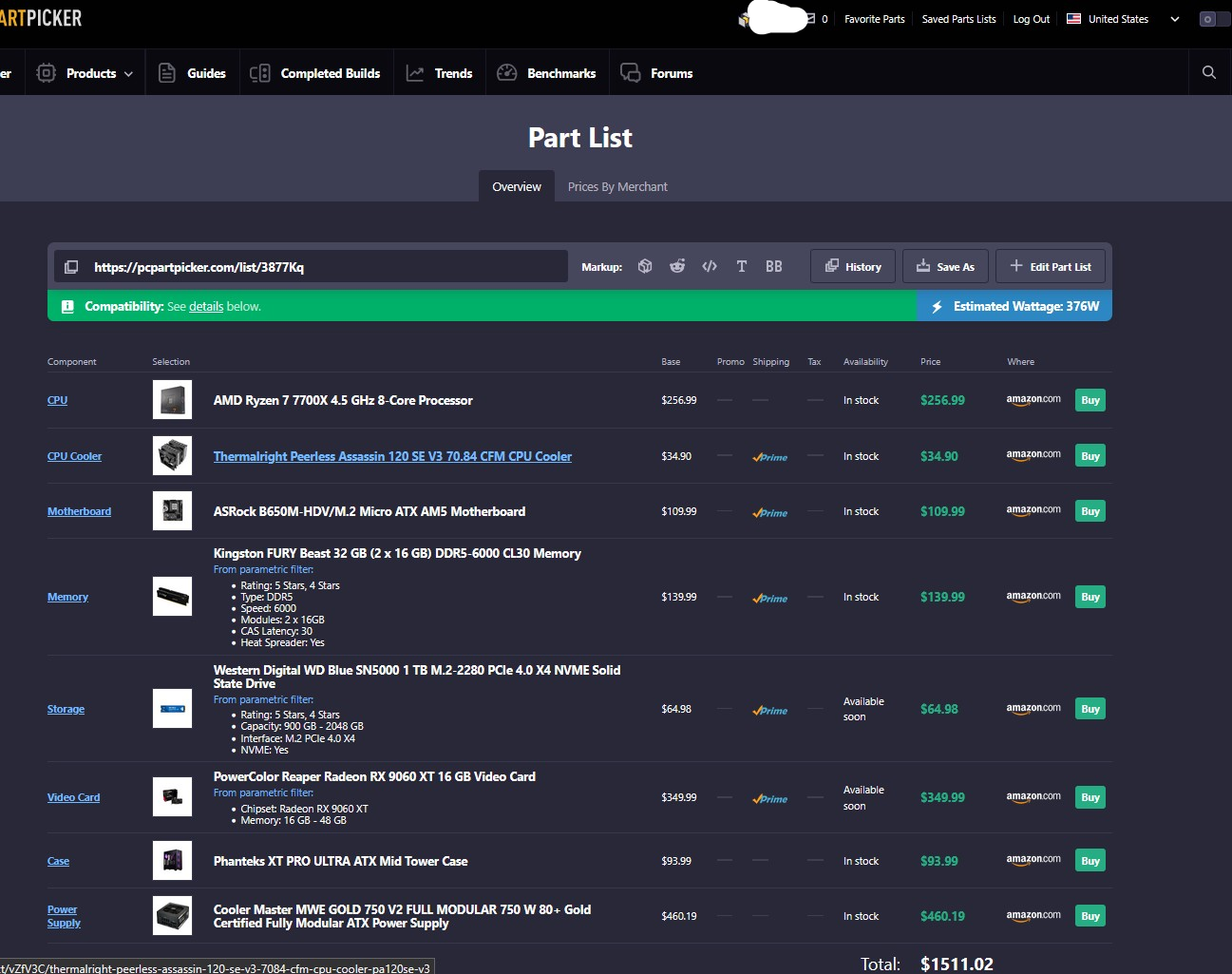This screenshot has width=1232, height=974.
Task: Open the Trends page
Action: (439, 73)
